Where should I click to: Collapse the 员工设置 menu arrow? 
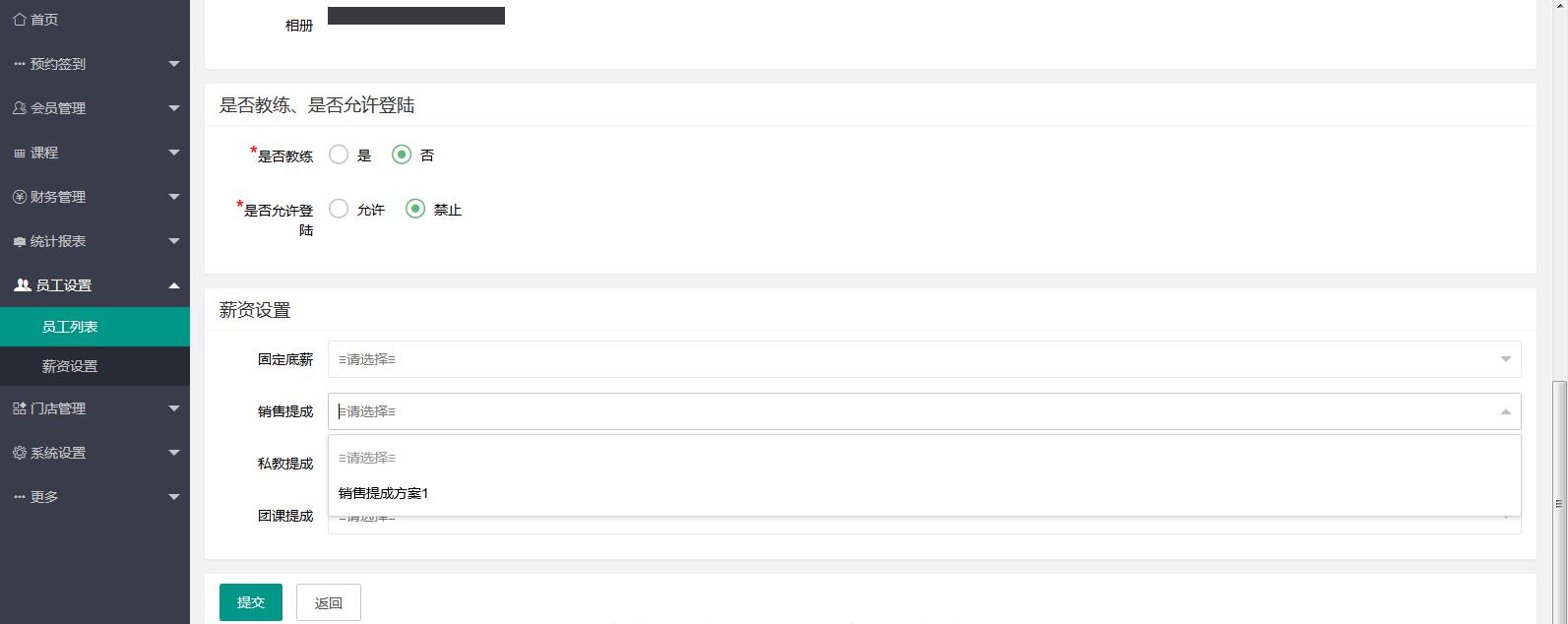174,285
